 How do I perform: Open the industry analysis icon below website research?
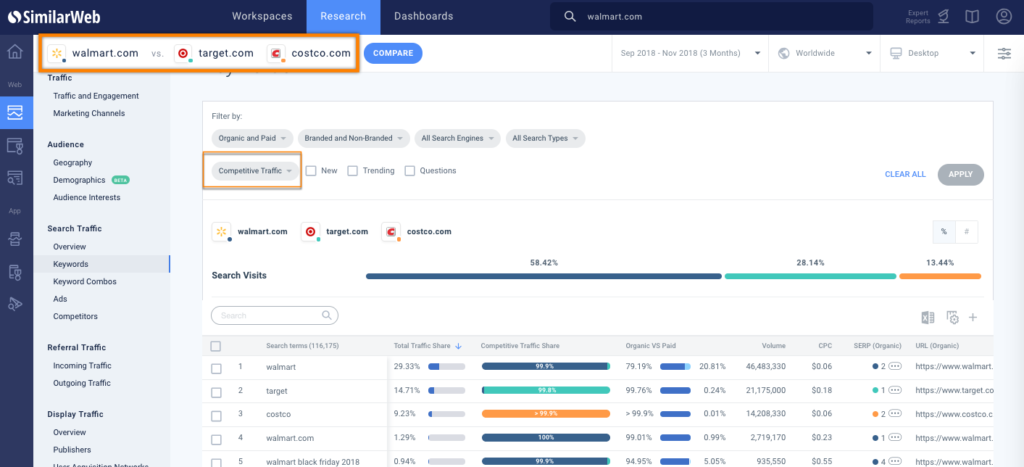(x=16, y=145)
